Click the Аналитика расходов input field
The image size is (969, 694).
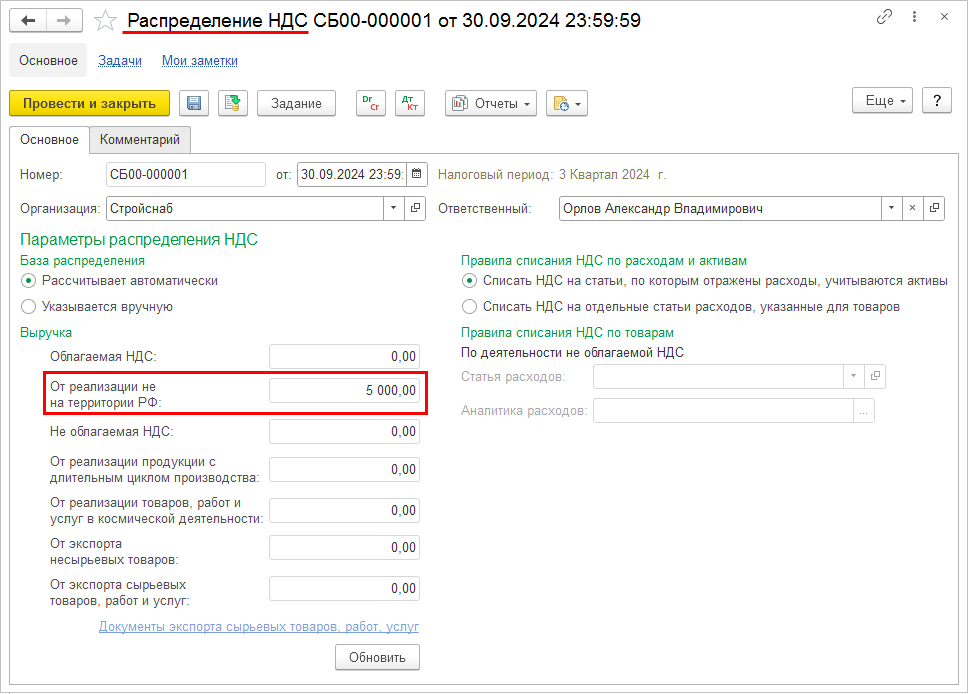pos(723,411)
